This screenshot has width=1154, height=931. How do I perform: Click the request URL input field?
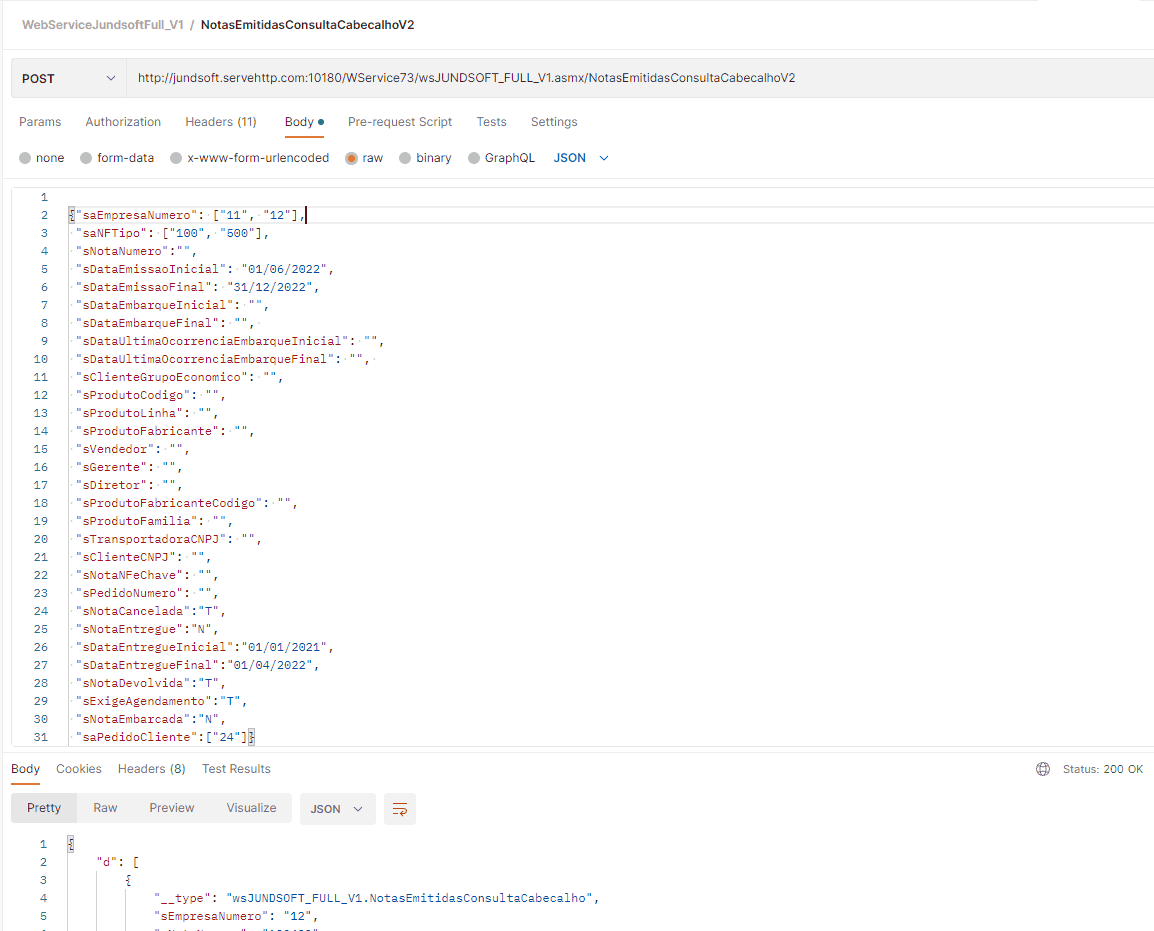[x=640, y=78]
